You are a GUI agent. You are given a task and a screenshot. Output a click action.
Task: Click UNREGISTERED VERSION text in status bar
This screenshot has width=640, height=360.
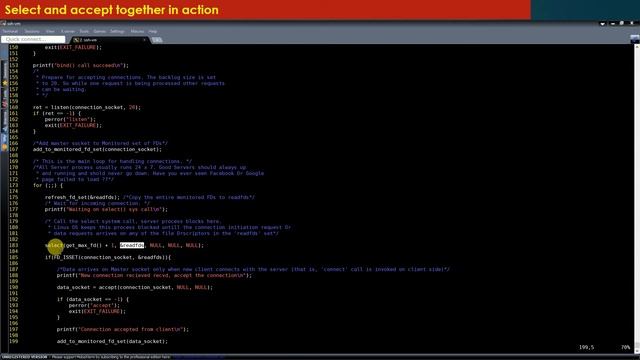(x=24, y=357)
